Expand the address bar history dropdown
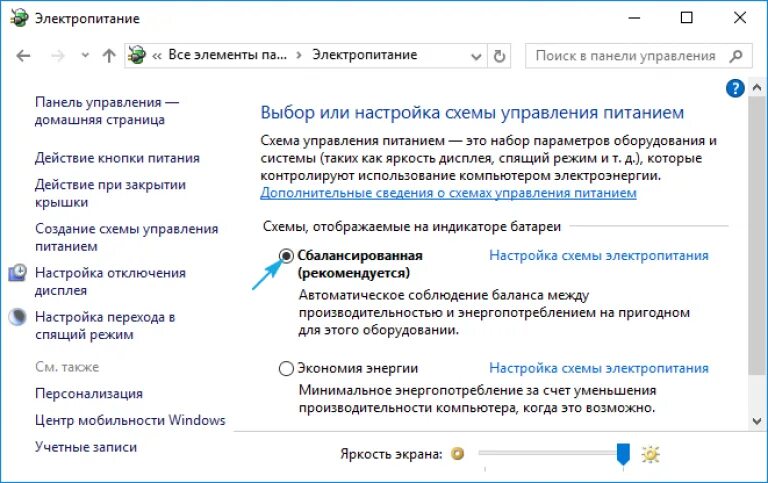 coord(476,56)
